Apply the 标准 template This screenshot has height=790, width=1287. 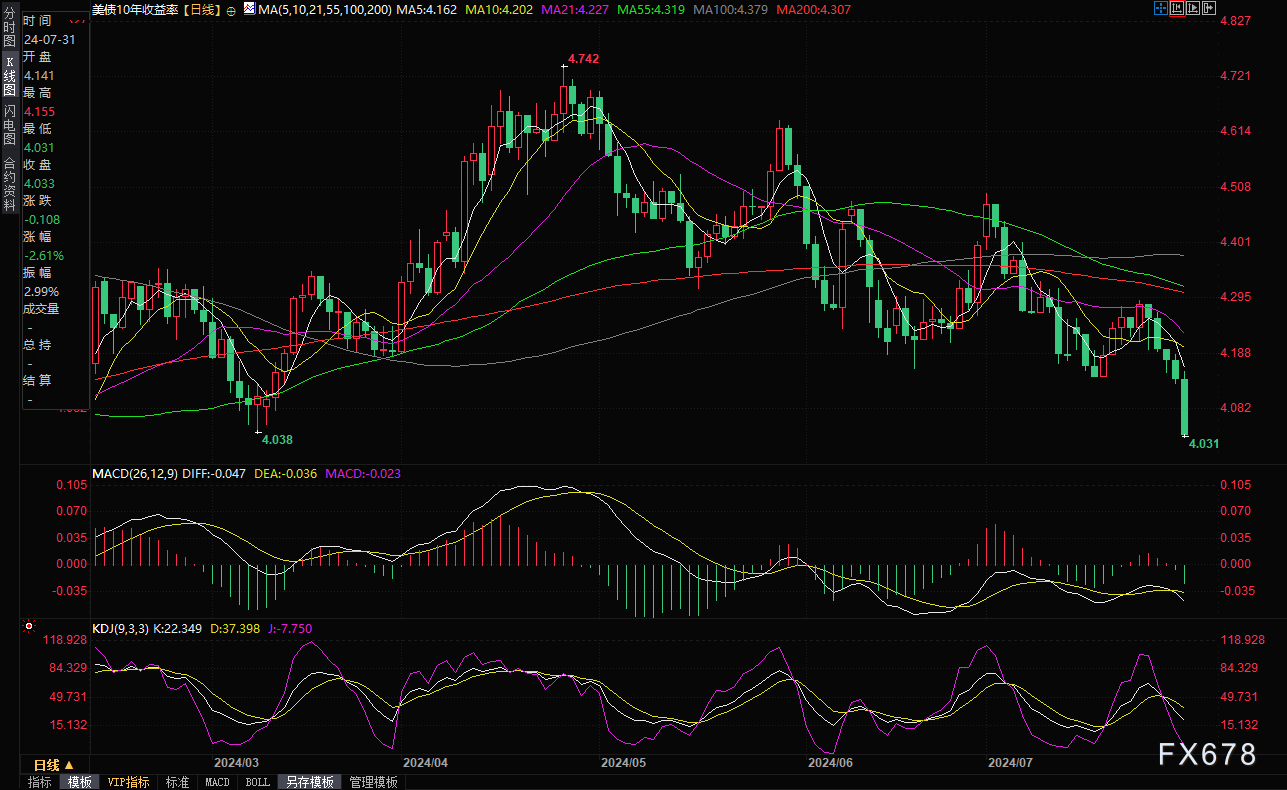tap(177, 782)
